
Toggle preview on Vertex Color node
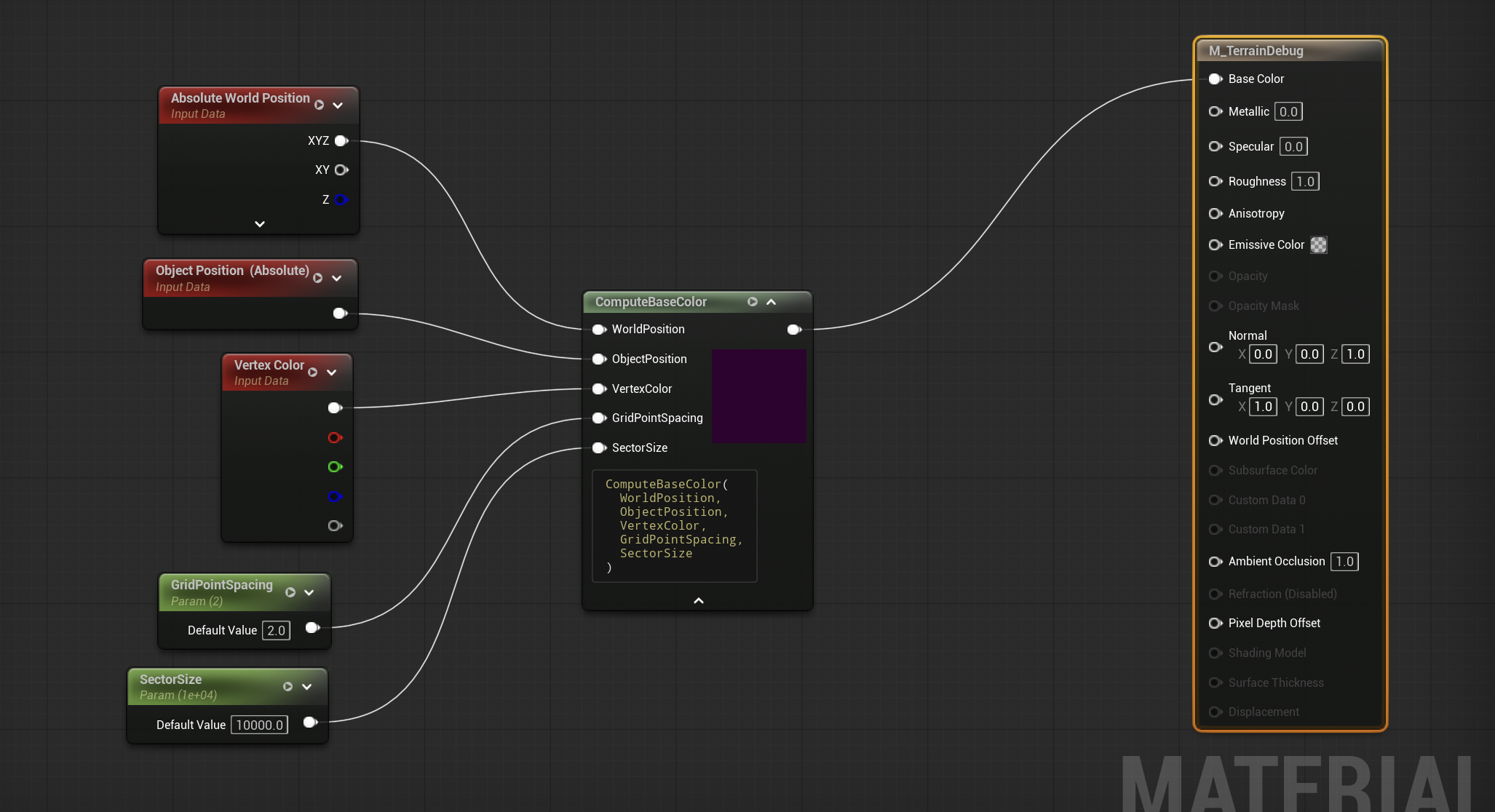click(313, 373)
